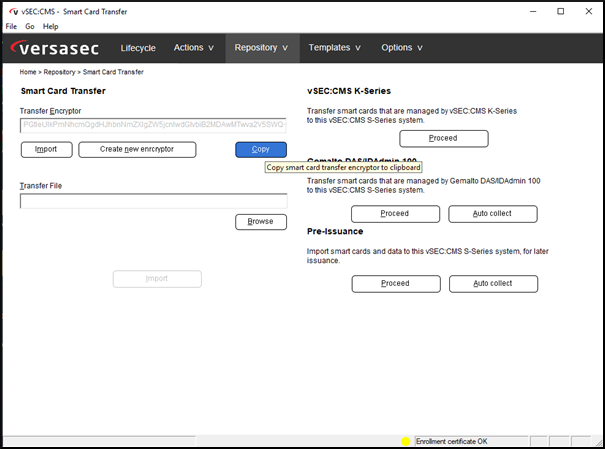Click the vSEC:CMS K-Series heading
Image resolution: width=605 pixels, height=449 pixels.
tap(349, 91)
